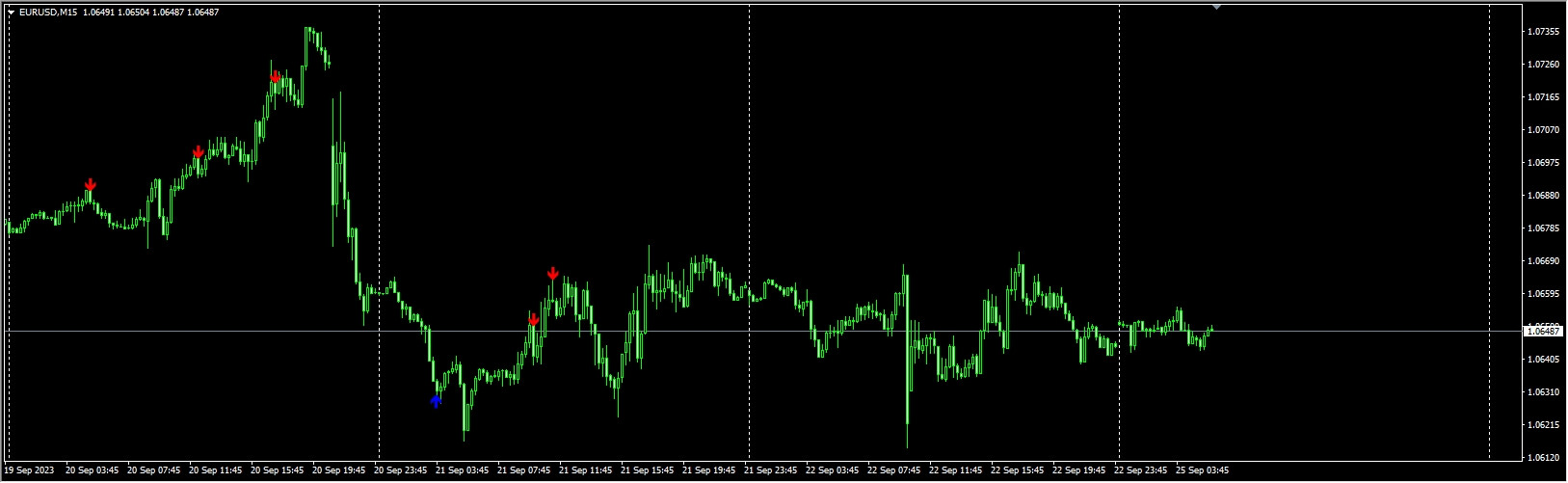Click the current price label 1.06487
The height and width of the screenshot is (483, 1568).
(x=1546, y=331)
